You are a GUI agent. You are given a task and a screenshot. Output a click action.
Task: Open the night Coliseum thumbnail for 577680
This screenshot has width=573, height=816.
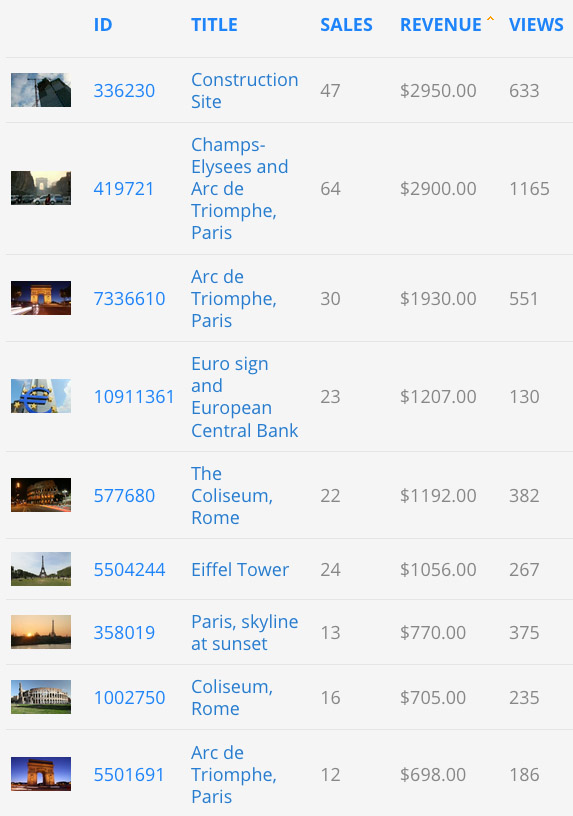pyautogui.click(x=41, y=495)
